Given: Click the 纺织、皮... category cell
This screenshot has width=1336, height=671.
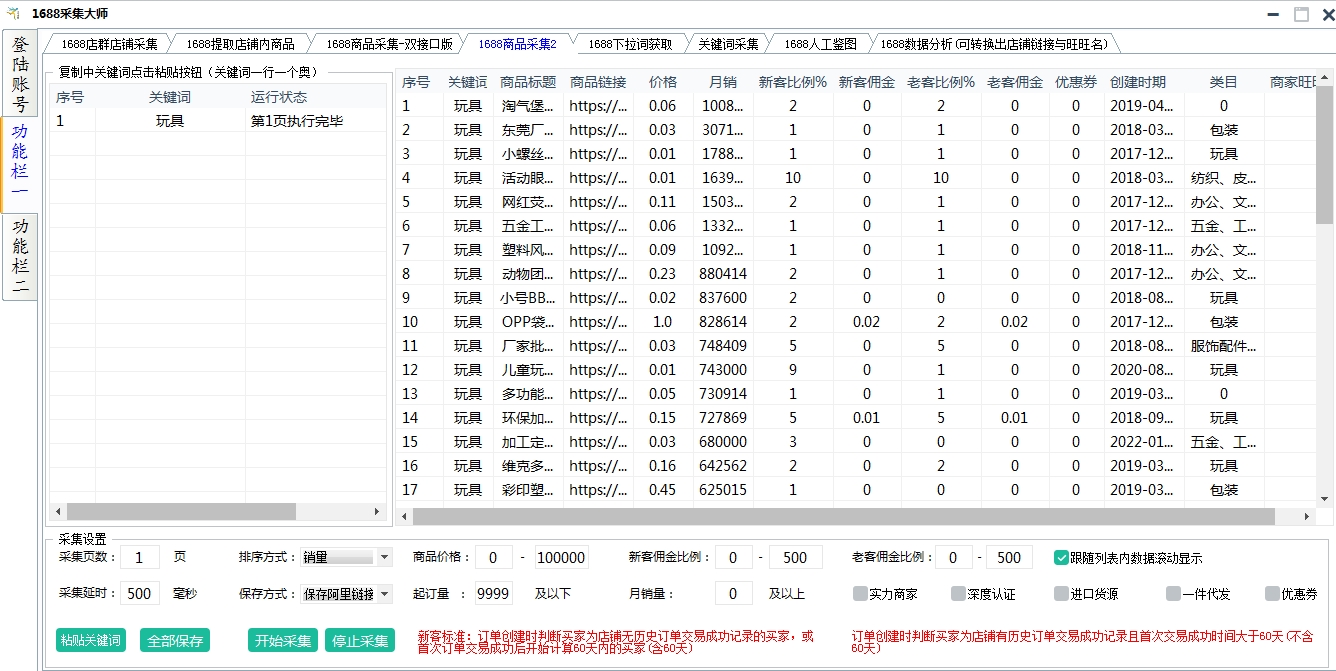Looking at the screenshot, I should (x=1224, y=178).
